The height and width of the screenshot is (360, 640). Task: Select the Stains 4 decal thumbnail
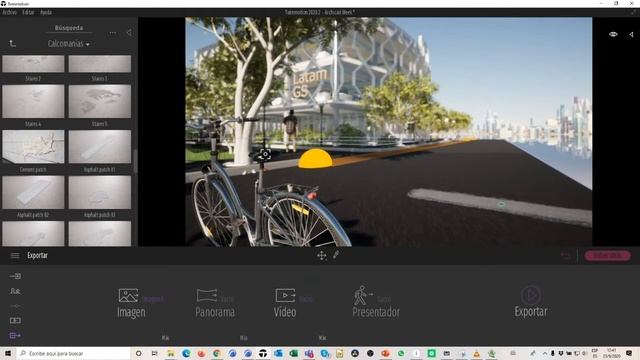pyautogui.click(x=33, y=102)
